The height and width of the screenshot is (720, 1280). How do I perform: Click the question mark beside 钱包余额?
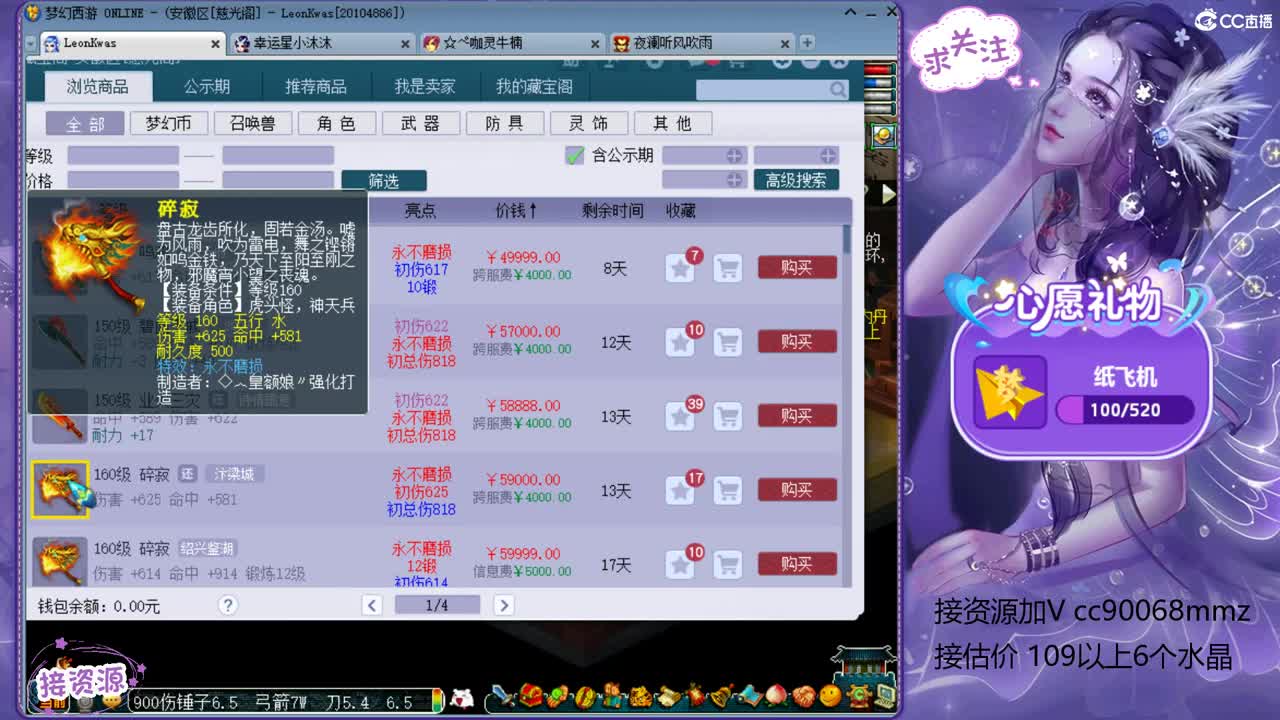pyautogui.click(x=227, y=605)
